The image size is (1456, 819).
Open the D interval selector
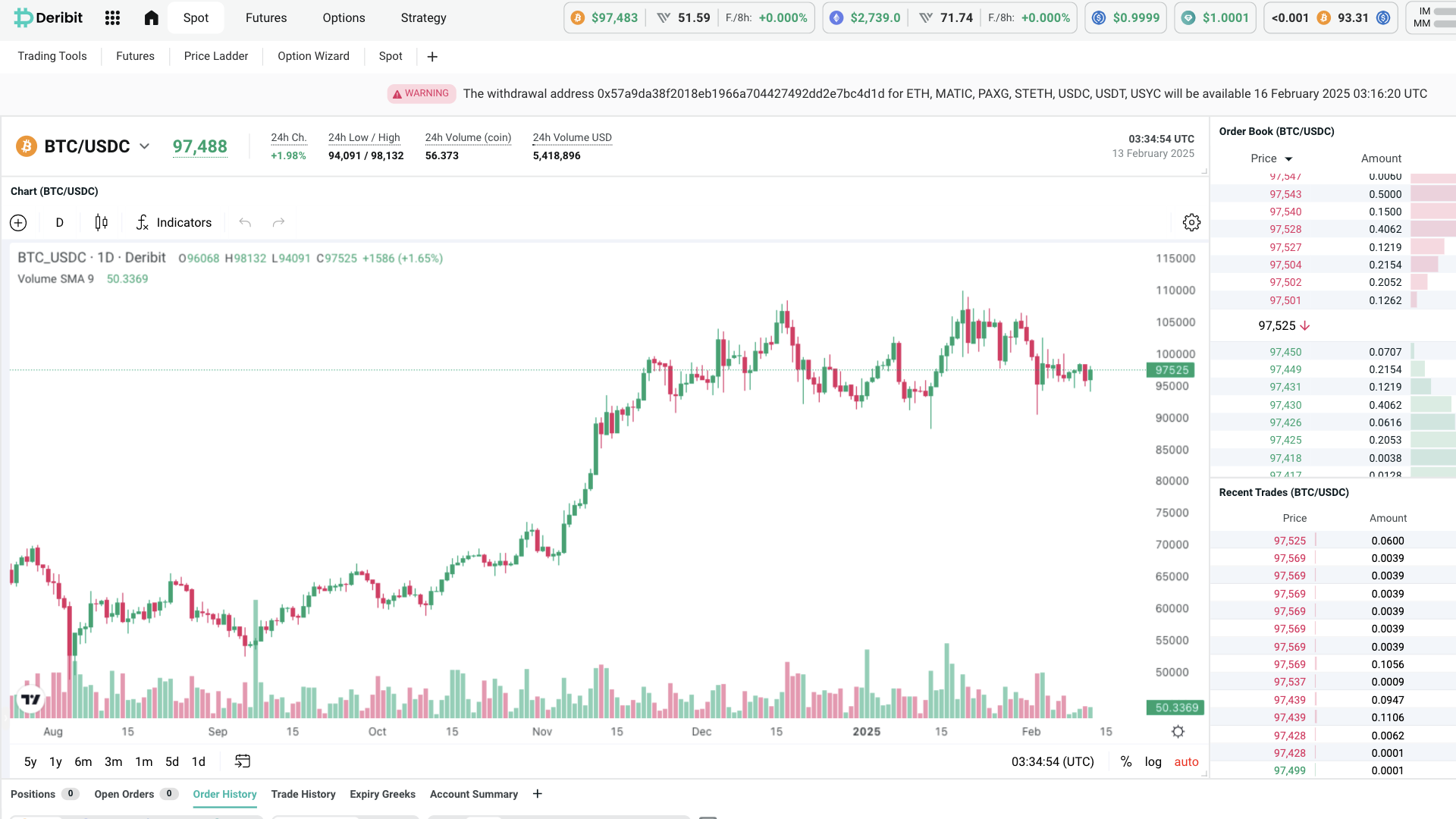[x=59, y=222]
